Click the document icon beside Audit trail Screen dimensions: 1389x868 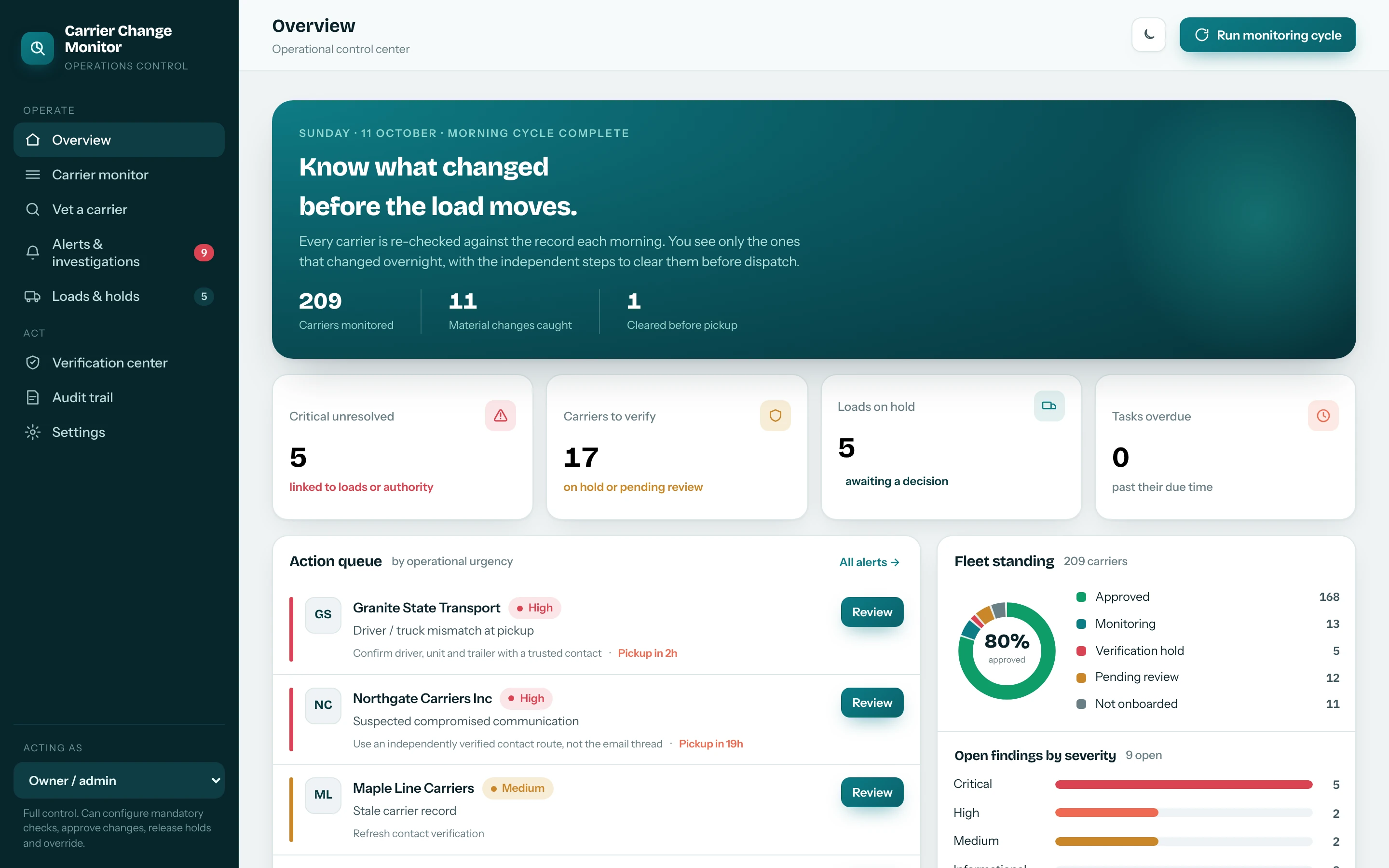(x=33, y=397)
